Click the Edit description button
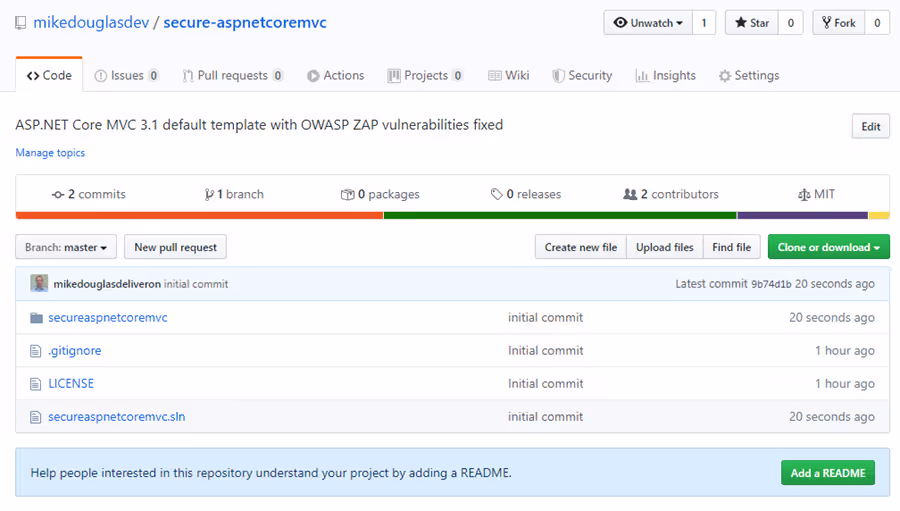 click(871, 126)
